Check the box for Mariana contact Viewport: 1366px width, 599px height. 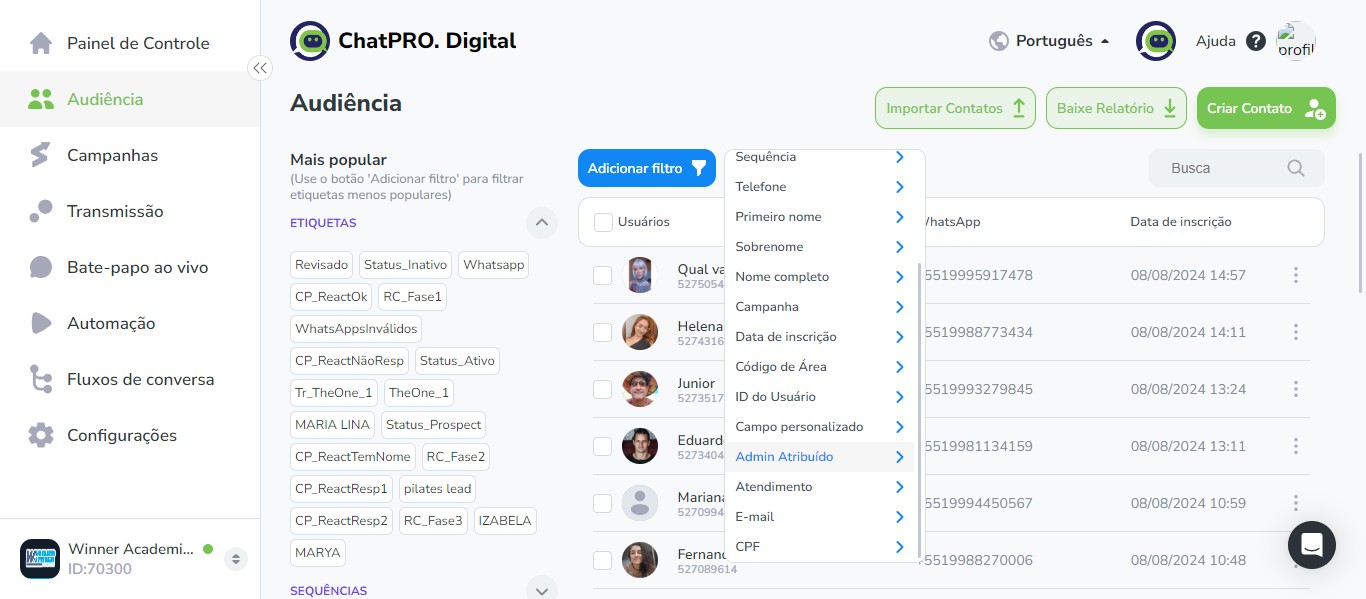point(602,503)
